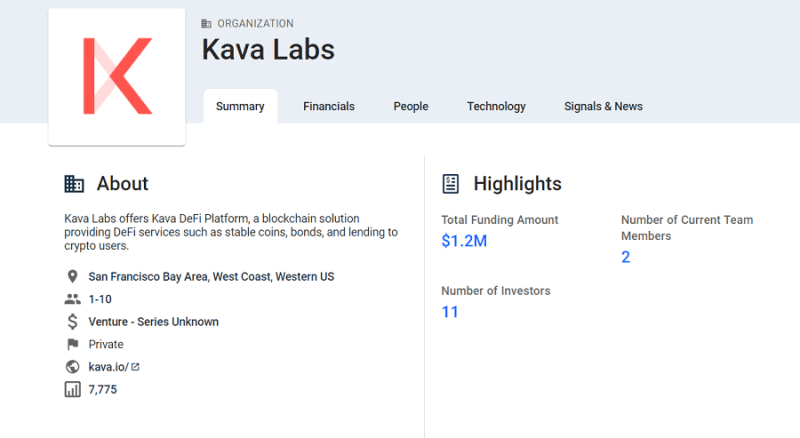Click the external link icon after kava.io/
Viewport: 800px width, 438px height.
135,367
